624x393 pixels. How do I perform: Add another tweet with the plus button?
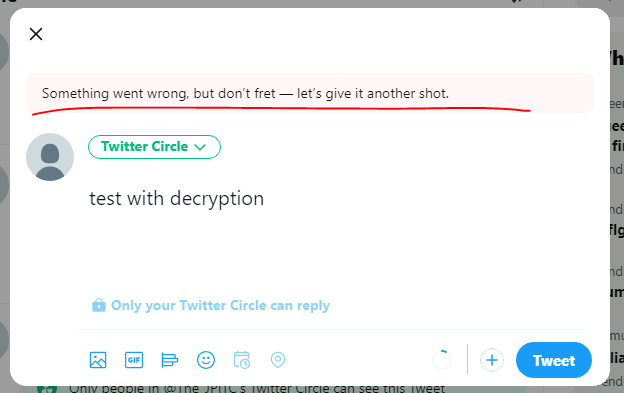(x=492, y=360)
